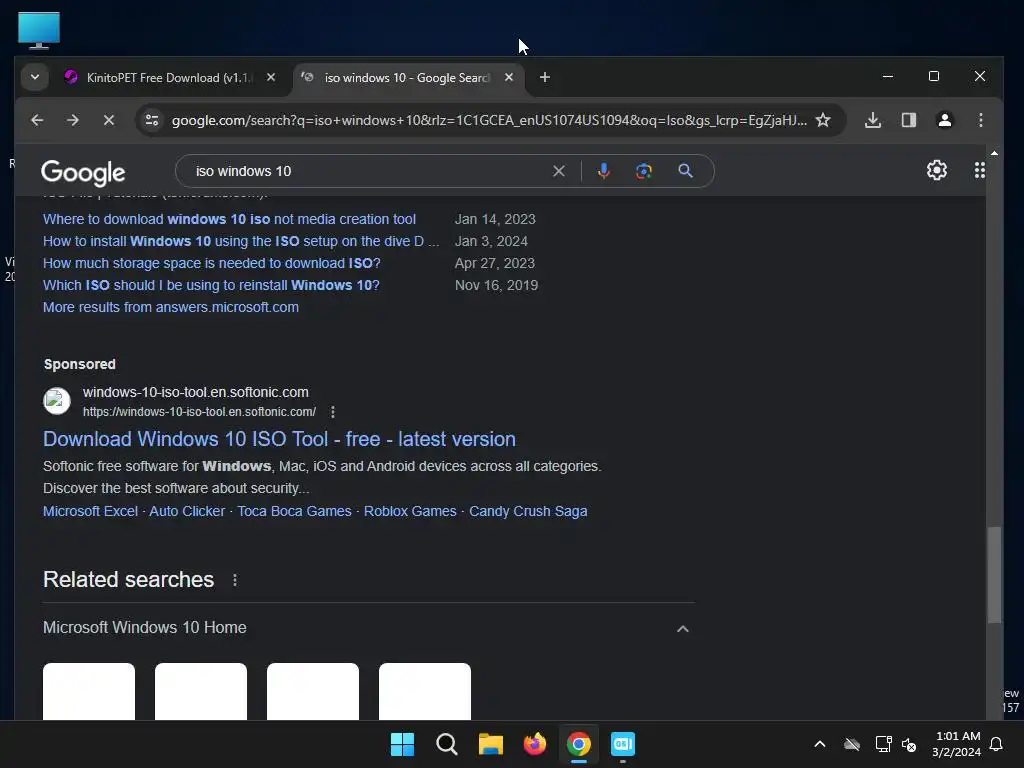The image size is (1024, 768).
Task: Click the Softonic favicon image
Action: tap(57, 401)
